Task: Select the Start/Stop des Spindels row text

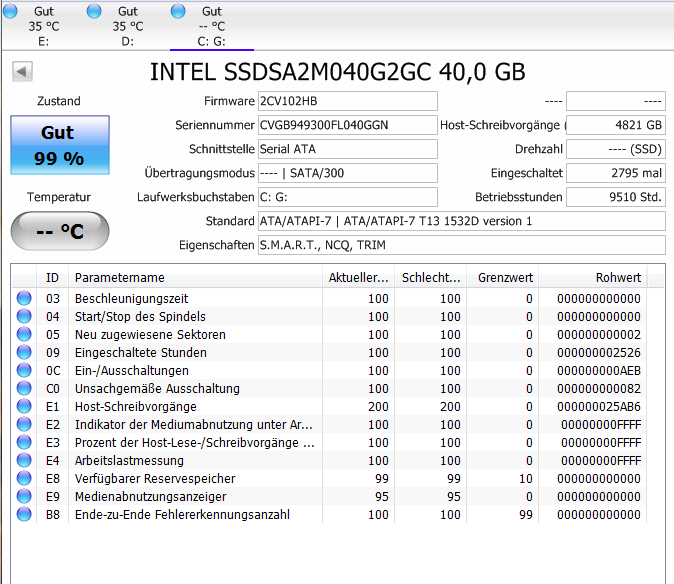Action: click(x=140, y=317)
